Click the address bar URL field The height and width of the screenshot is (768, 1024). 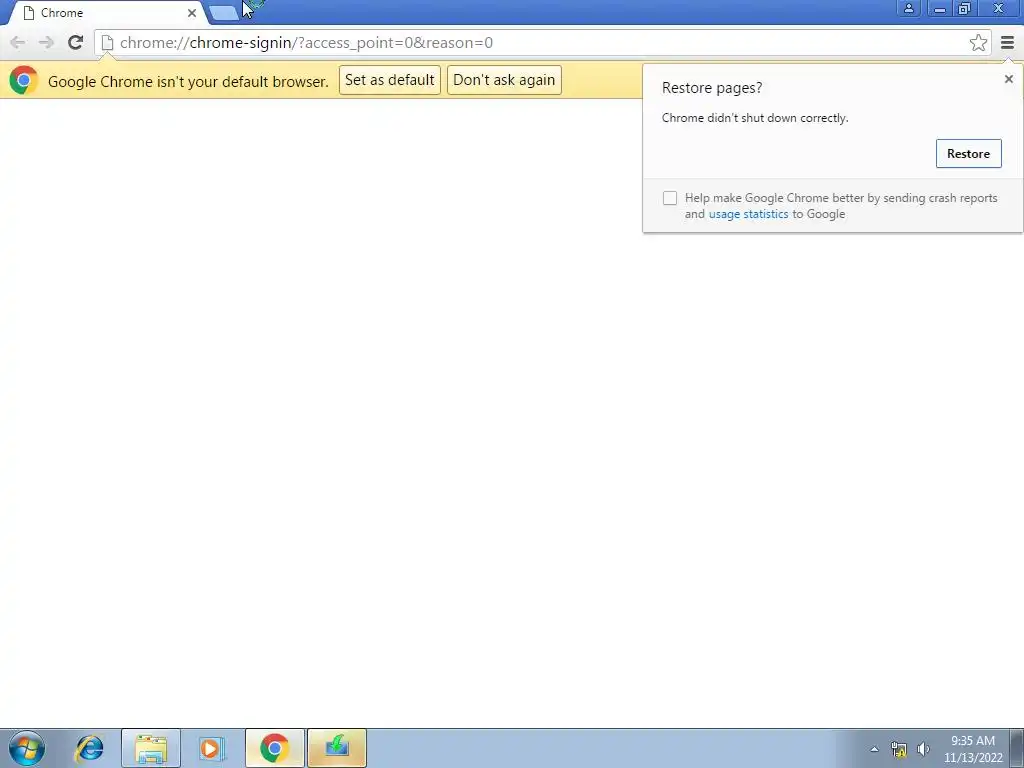(542, 43)
